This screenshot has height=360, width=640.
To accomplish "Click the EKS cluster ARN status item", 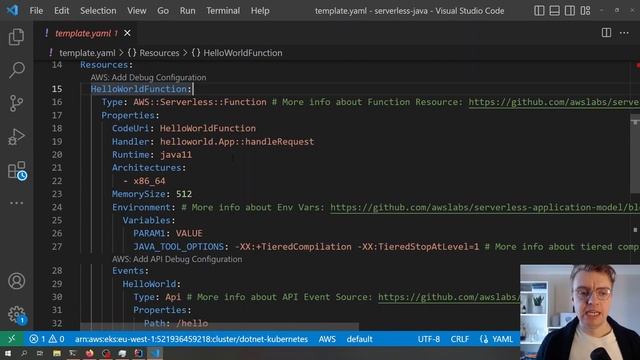I will click(x=191, y=339).
